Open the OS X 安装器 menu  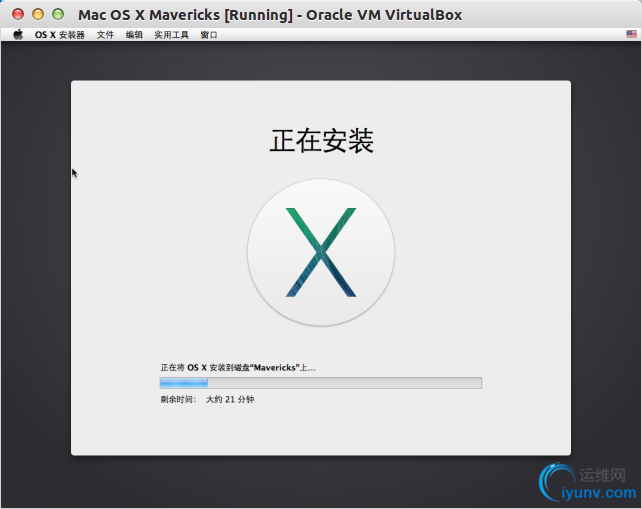point(59,35)
